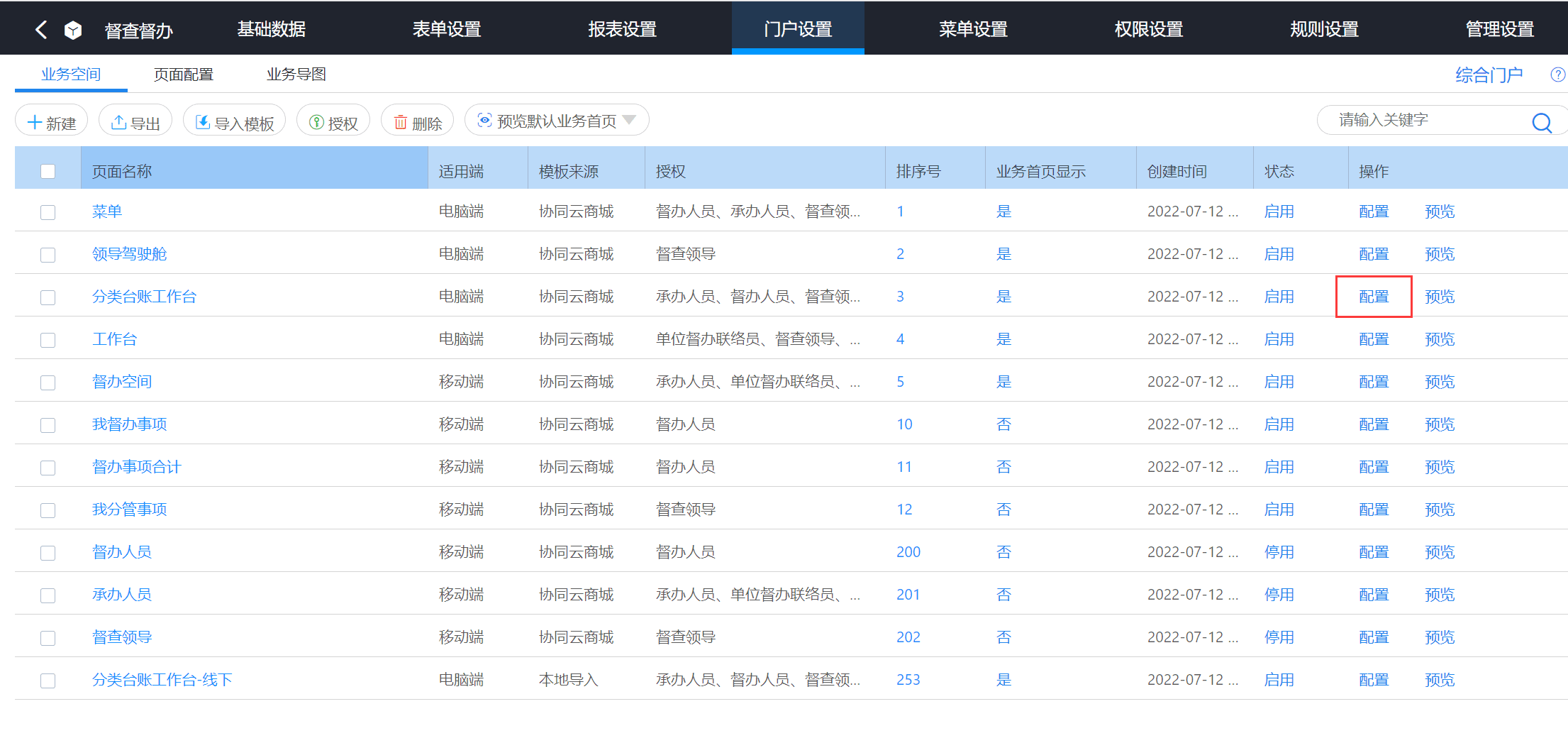The height and width of the screenshot is (743, 1568).
Task: Check the 分类台账工作台 row checkbox
Action: coord(48,297)
